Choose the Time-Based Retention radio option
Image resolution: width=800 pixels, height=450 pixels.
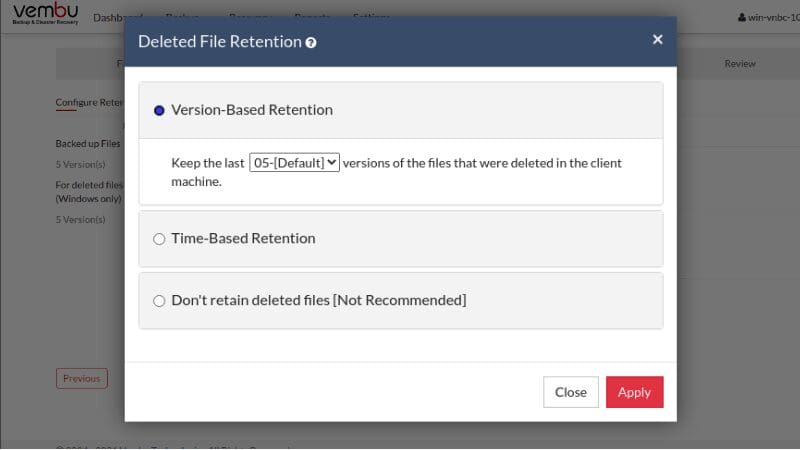coord(159,239)
